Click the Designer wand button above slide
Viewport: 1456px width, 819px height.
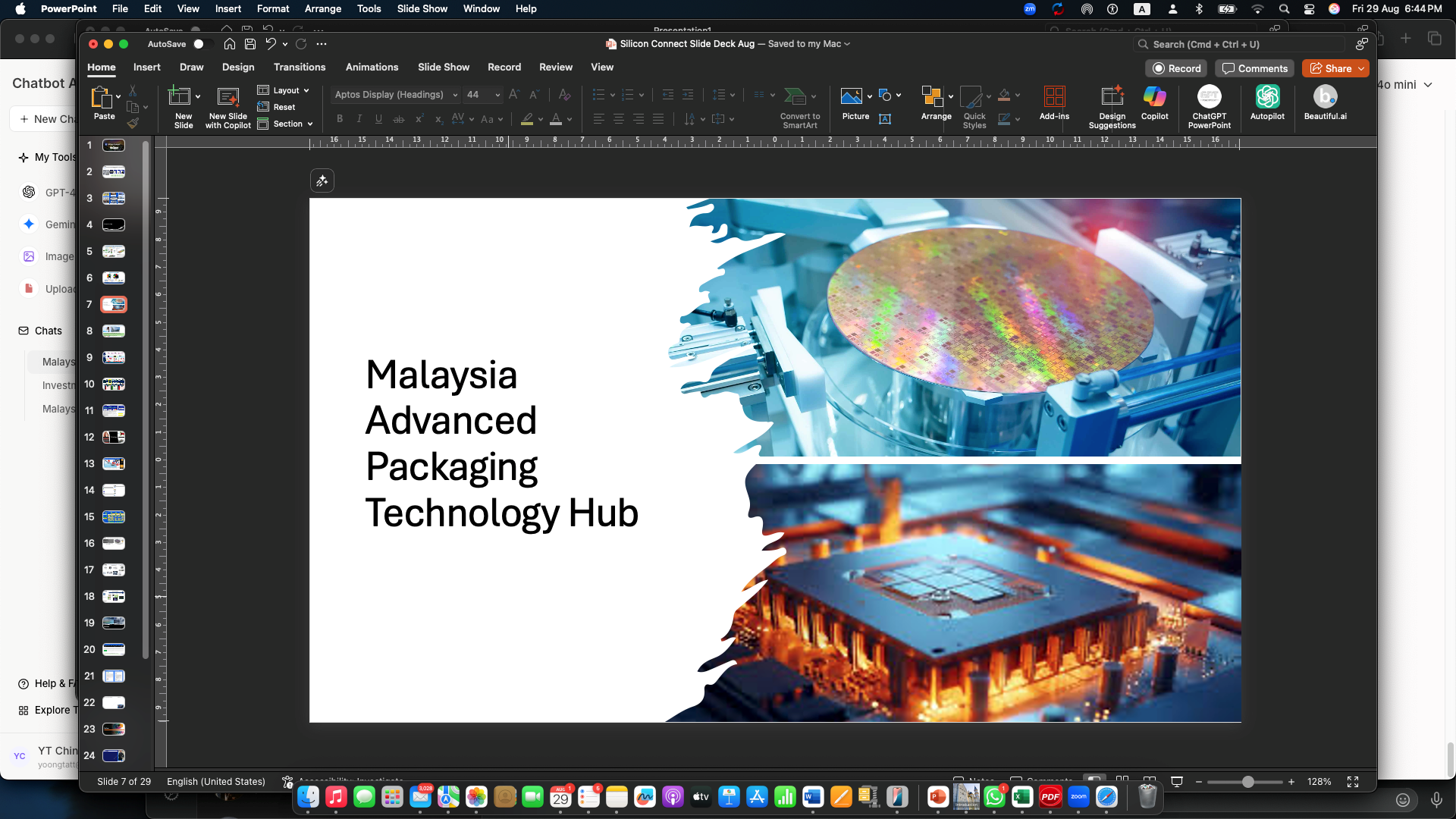322,180
